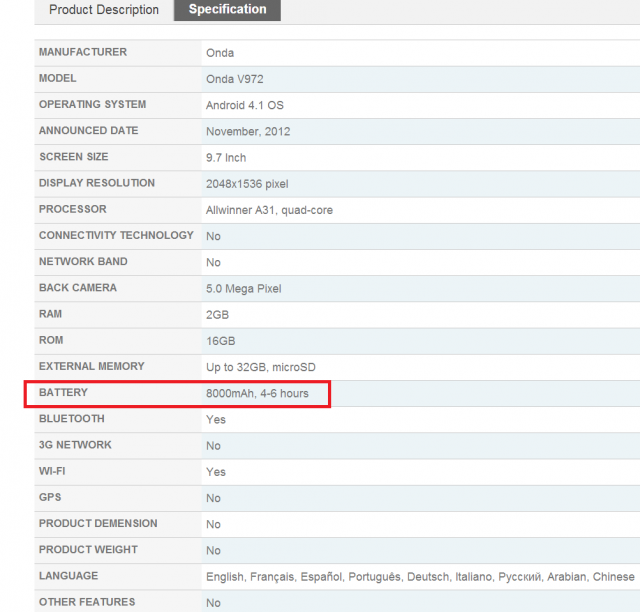Select 'No' in 3G Network row
The height and width of the screenshot is (612, 640).
pyautogui.click(x=213, y=446)
